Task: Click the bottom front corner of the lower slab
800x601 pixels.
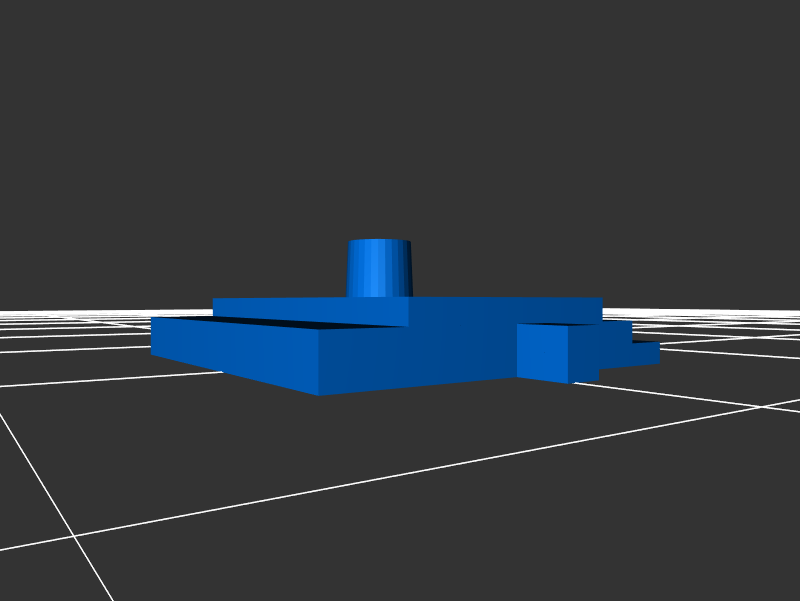Action: (x=319, y=393)
